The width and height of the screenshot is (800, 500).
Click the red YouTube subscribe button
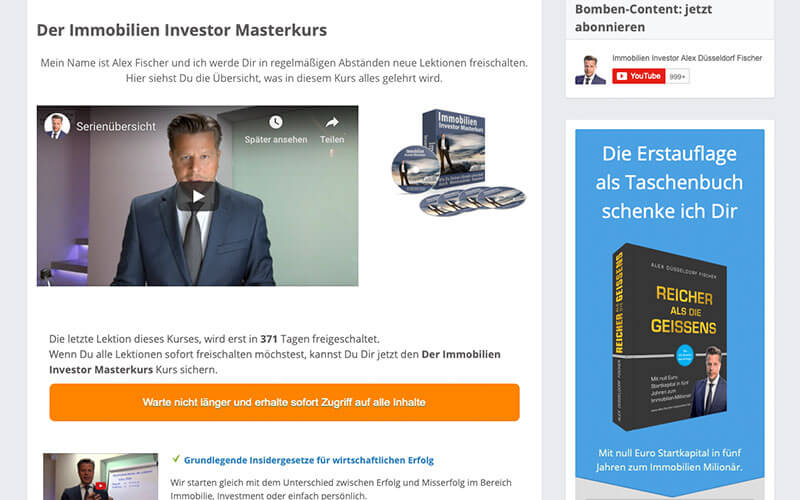click(x=638, y=77)
